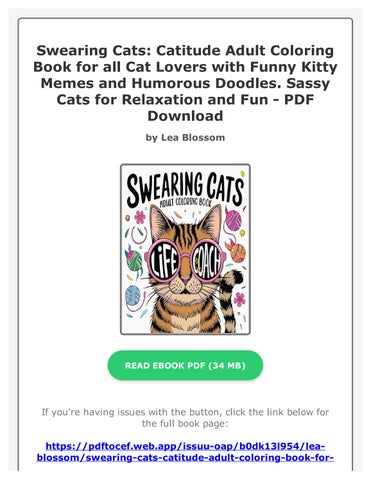
Task: Open the pdftocef.web.app full book page link
Action: (185, 452)
